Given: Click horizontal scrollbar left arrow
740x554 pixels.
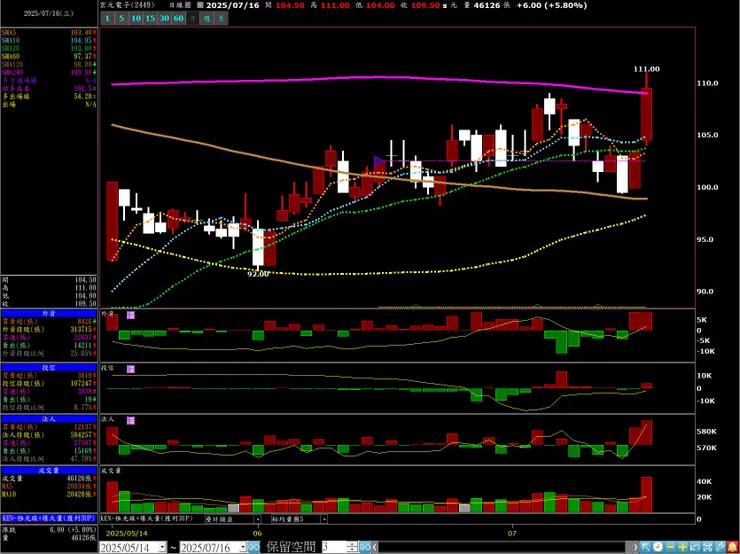Looking at the screenshot, I should click(375, 547).
